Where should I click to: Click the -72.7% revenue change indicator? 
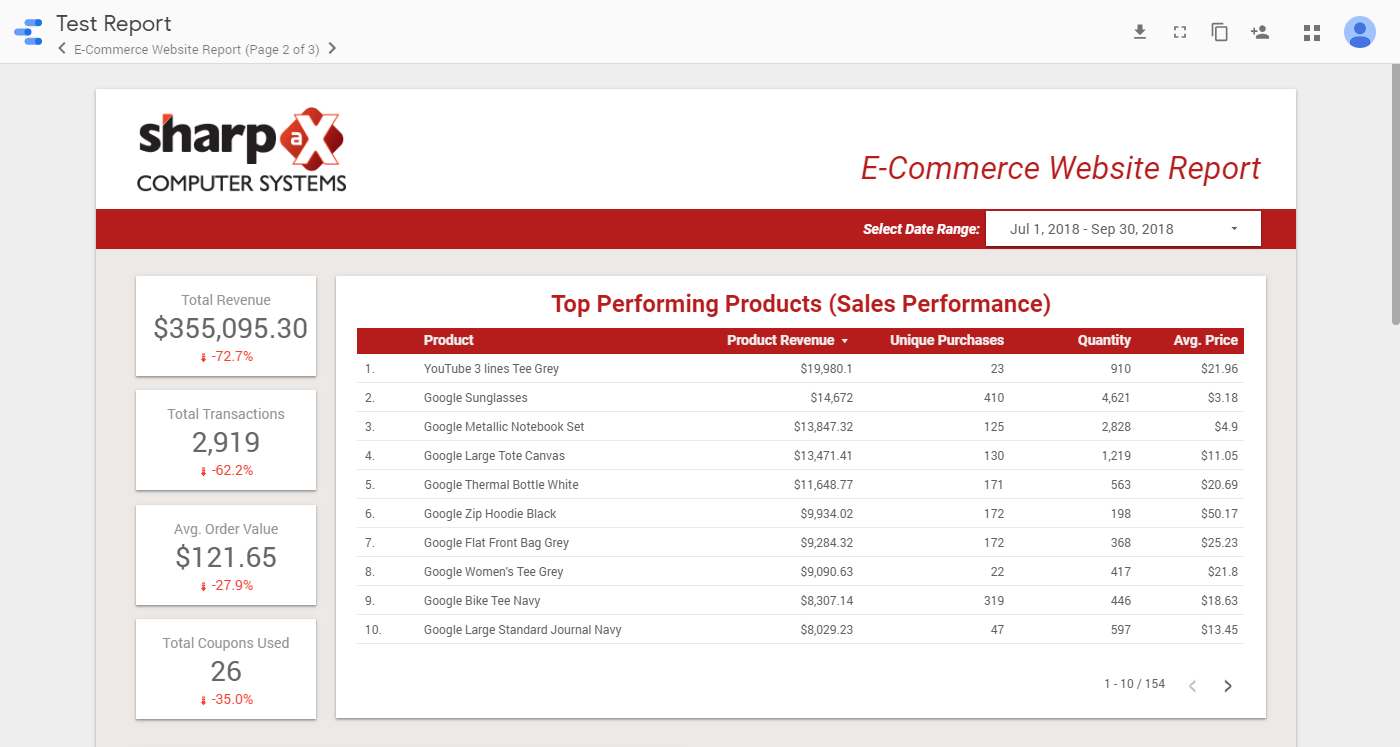click(226, 356)
